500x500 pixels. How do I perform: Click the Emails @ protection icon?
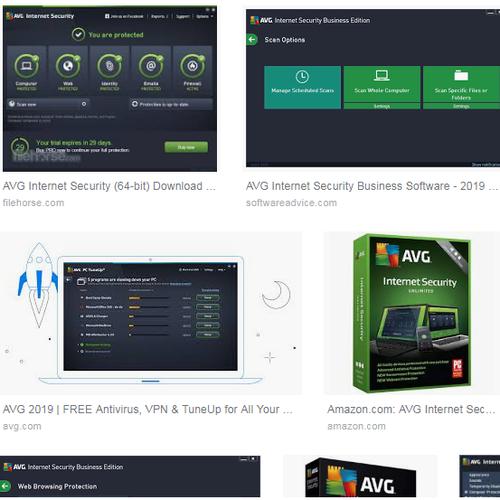click(x=151, y=66)
